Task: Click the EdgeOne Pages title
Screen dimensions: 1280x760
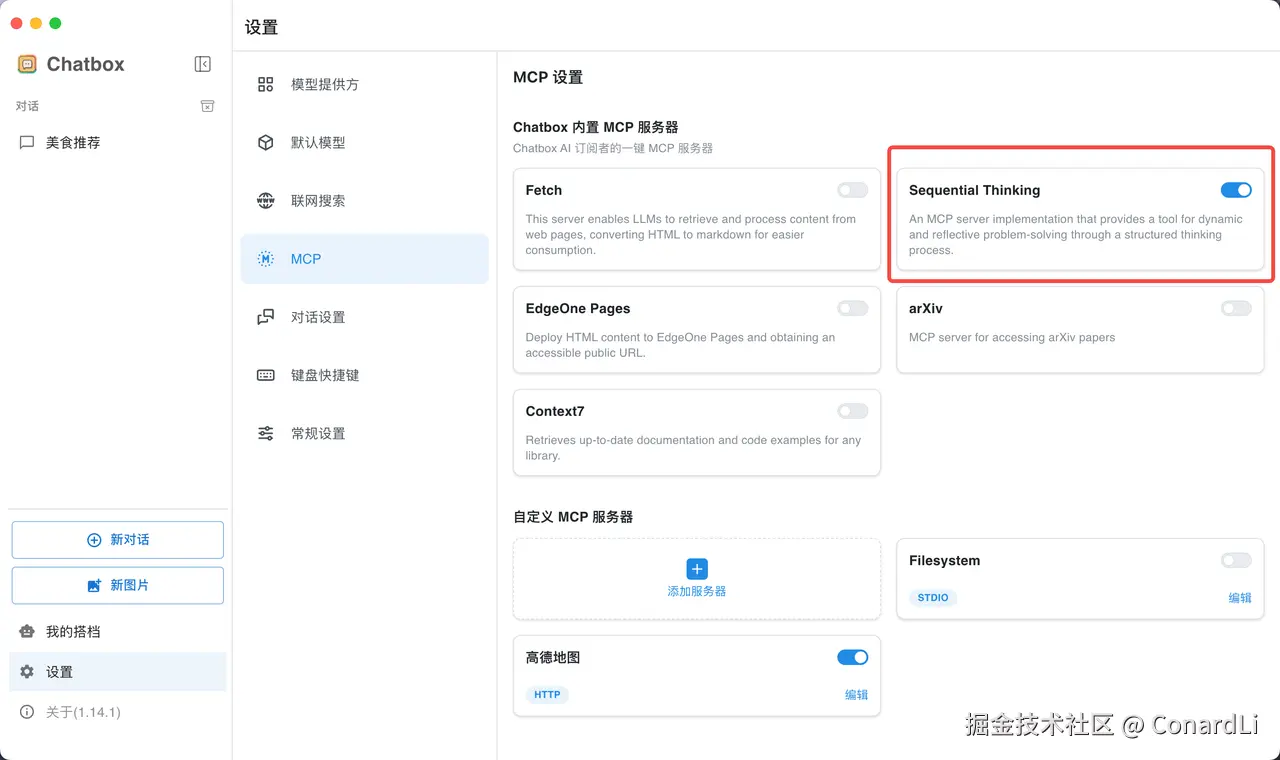Action: tap(578, 308)
